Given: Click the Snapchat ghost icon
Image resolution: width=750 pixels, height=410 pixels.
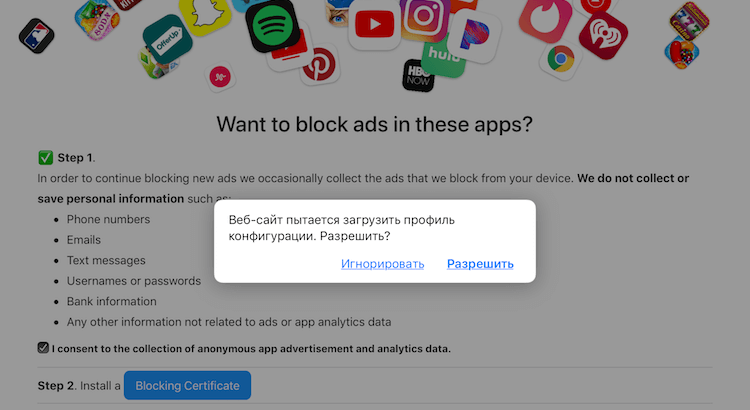Looking at the screenshot, I should pos(205,15).
